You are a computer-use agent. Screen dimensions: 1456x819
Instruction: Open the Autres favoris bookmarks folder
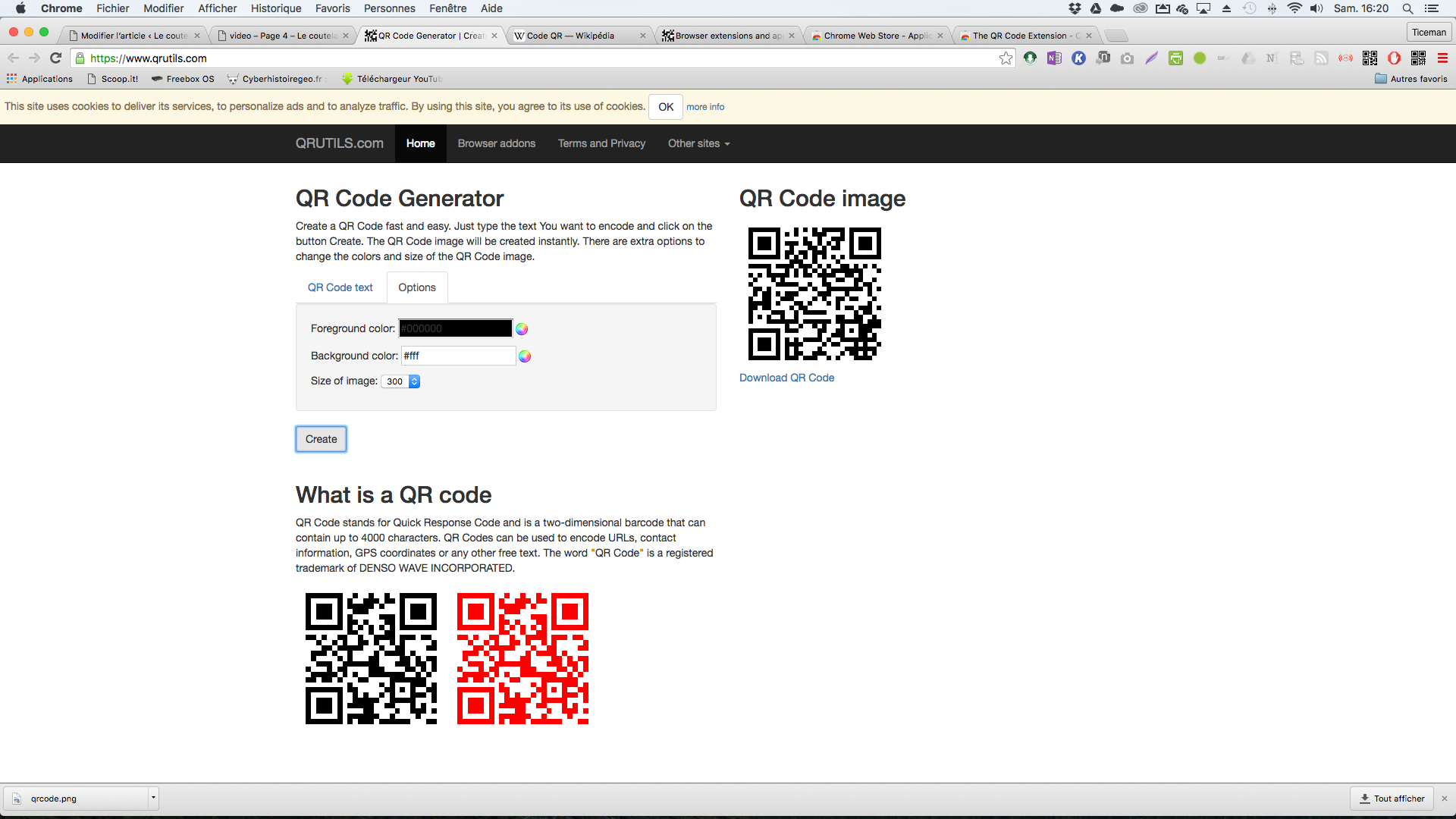(x=1410, y=79)
